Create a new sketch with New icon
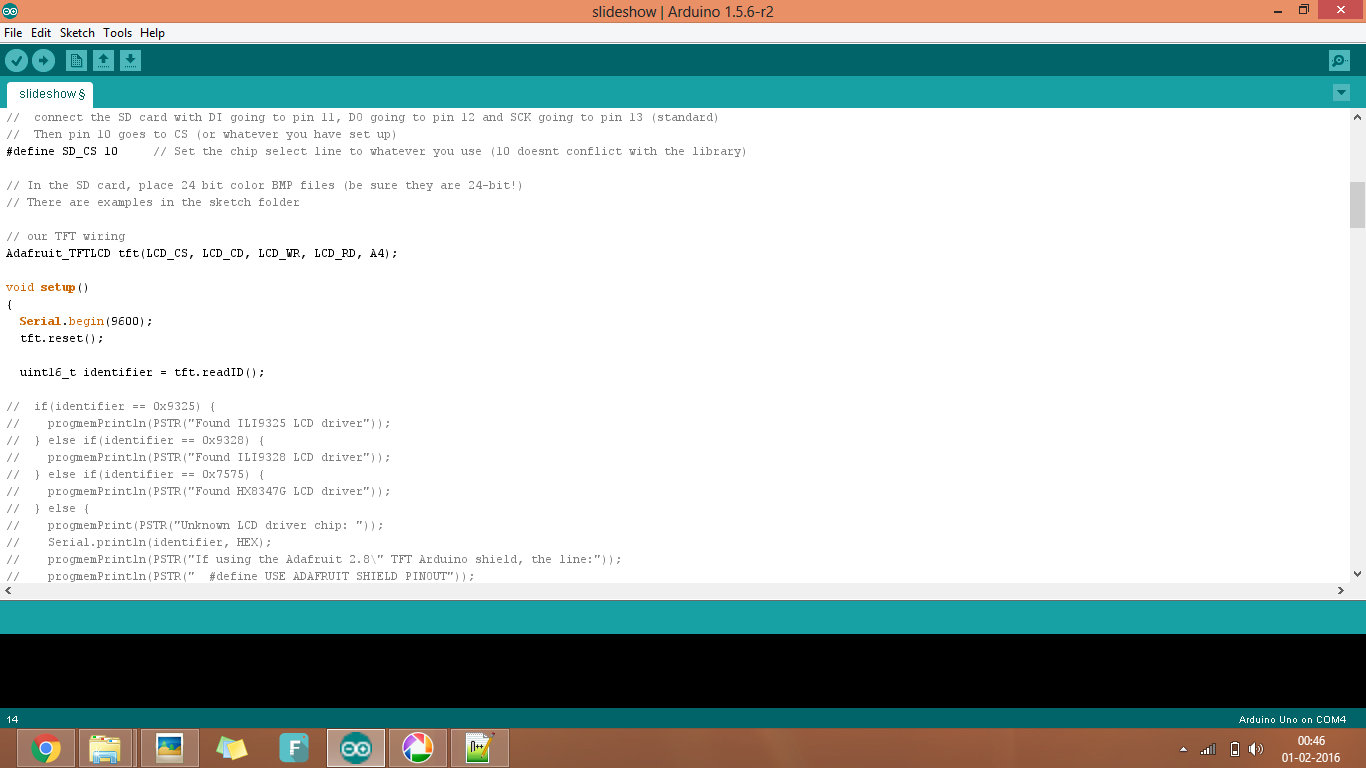 click(76, 61)
